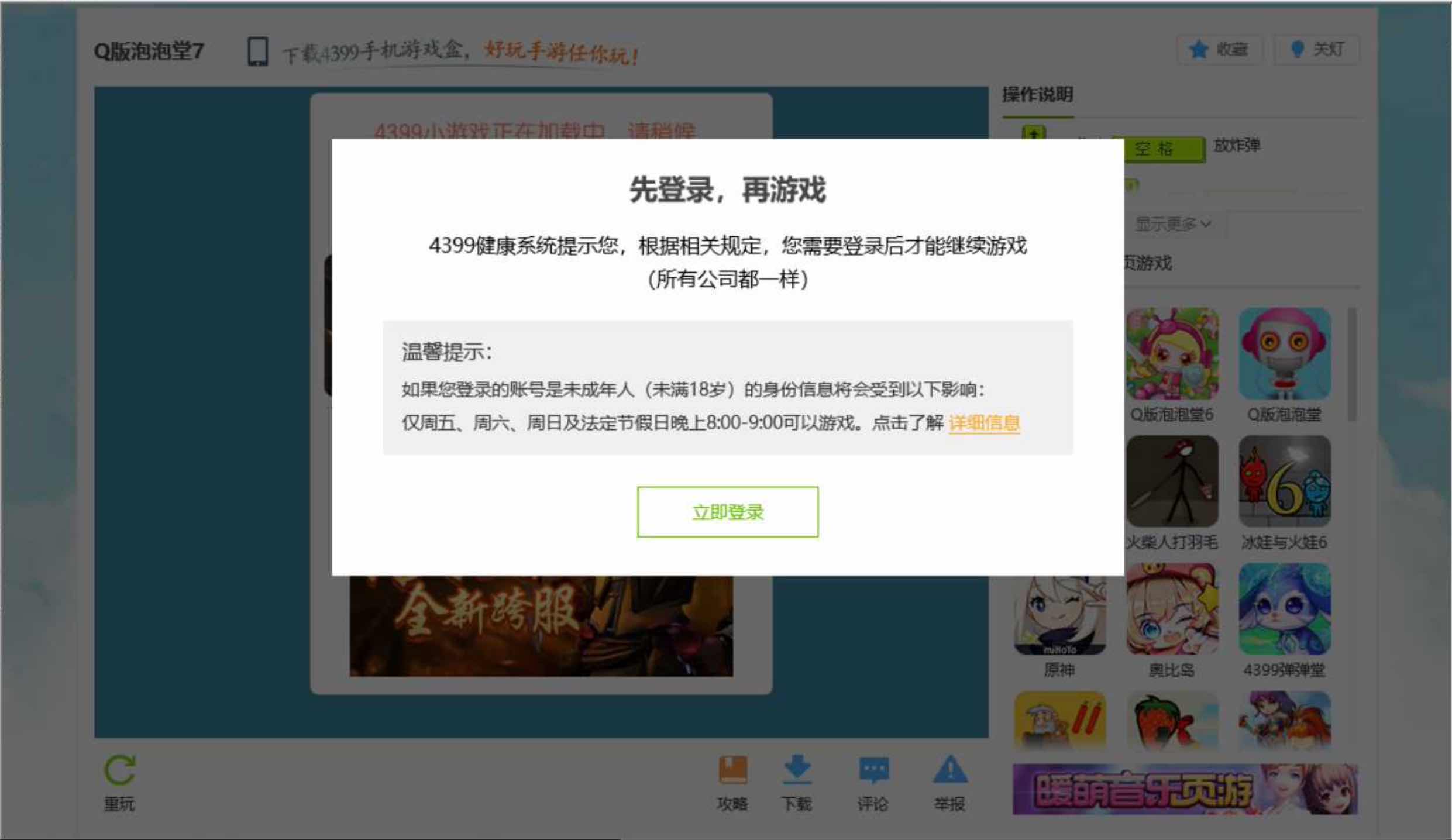Open the 评论 comments bubble icon
Screen dimensions: 1452x840
pyautogui.click(x=873, y=770)
